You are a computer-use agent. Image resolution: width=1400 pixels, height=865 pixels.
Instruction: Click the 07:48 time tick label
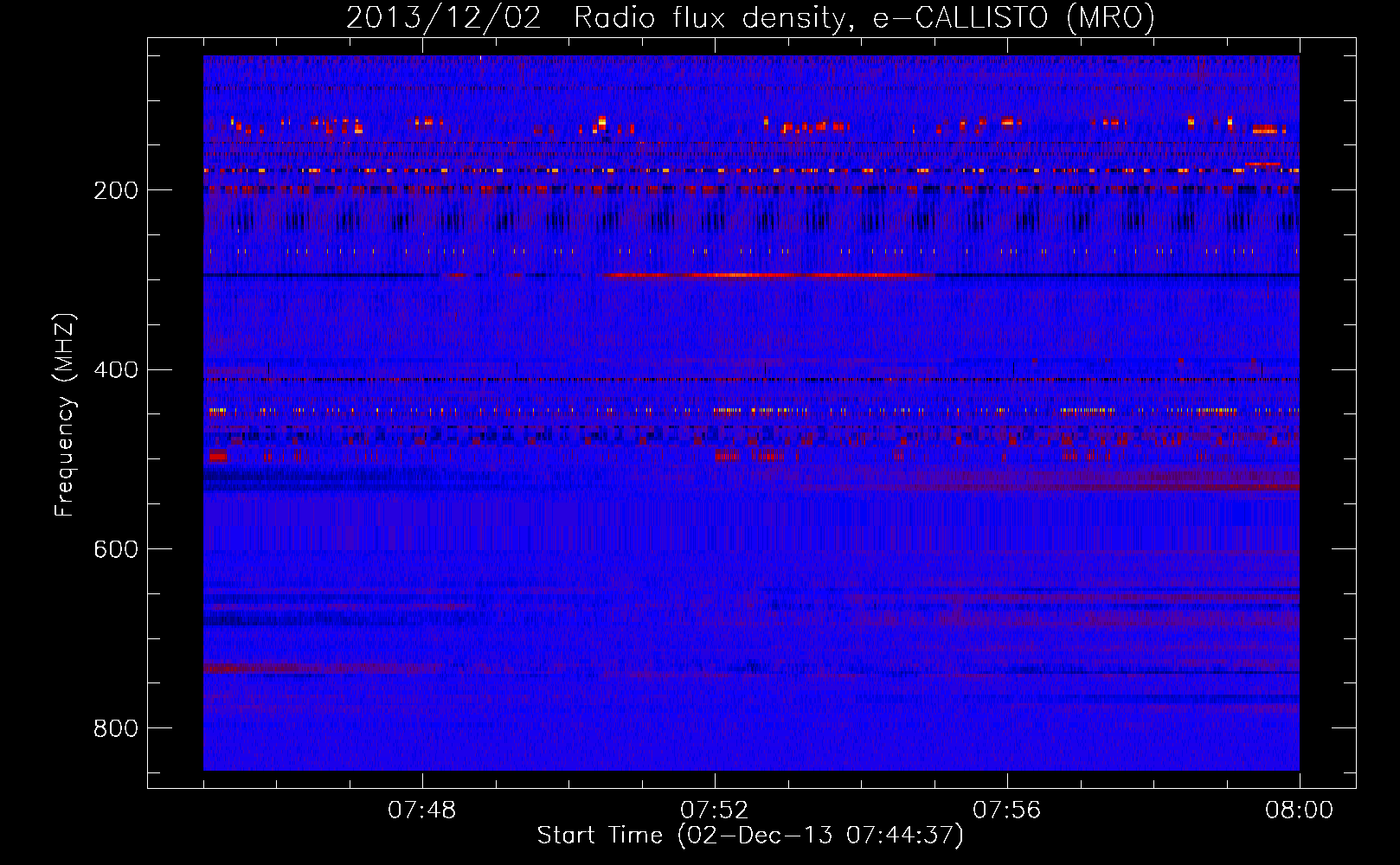click(422, 811)
